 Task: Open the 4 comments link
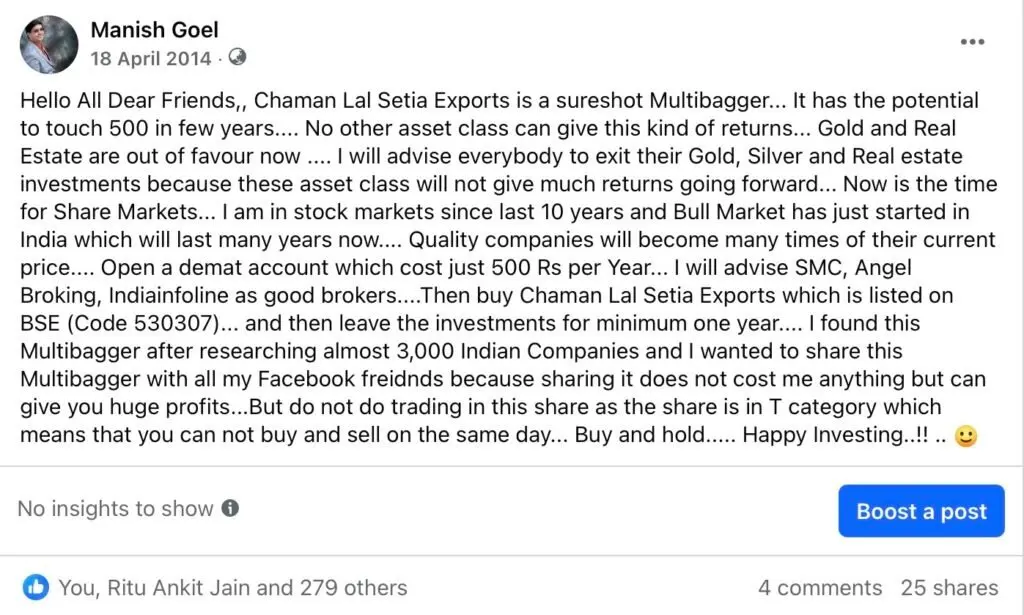pyautogui.click(x=820, y=588)
